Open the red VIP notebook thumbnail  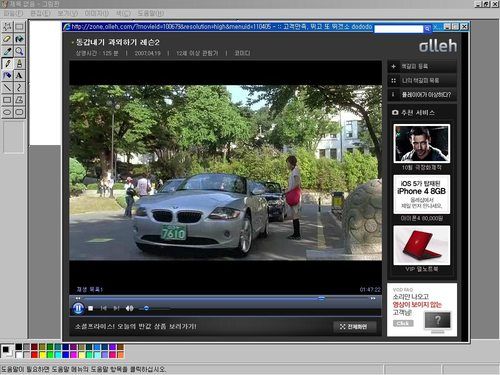coord(422,245)
